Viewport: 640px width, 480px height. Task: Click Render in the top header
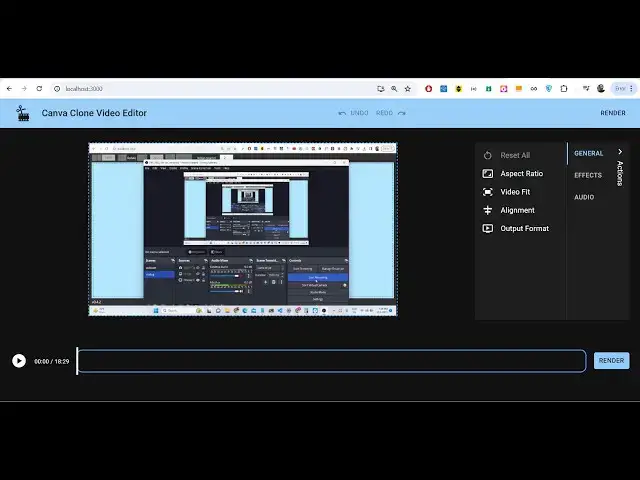click(x=613, y=113)
